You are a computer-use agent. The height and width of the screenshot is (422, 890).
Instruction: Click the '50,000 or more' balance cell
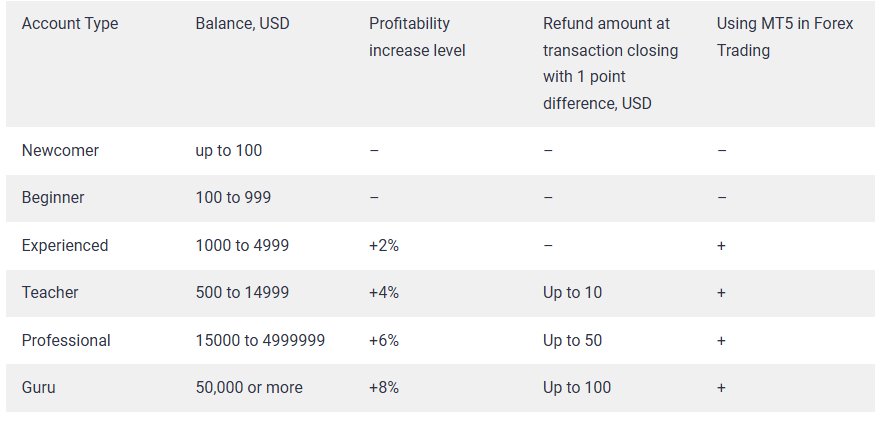click(249, 387)
